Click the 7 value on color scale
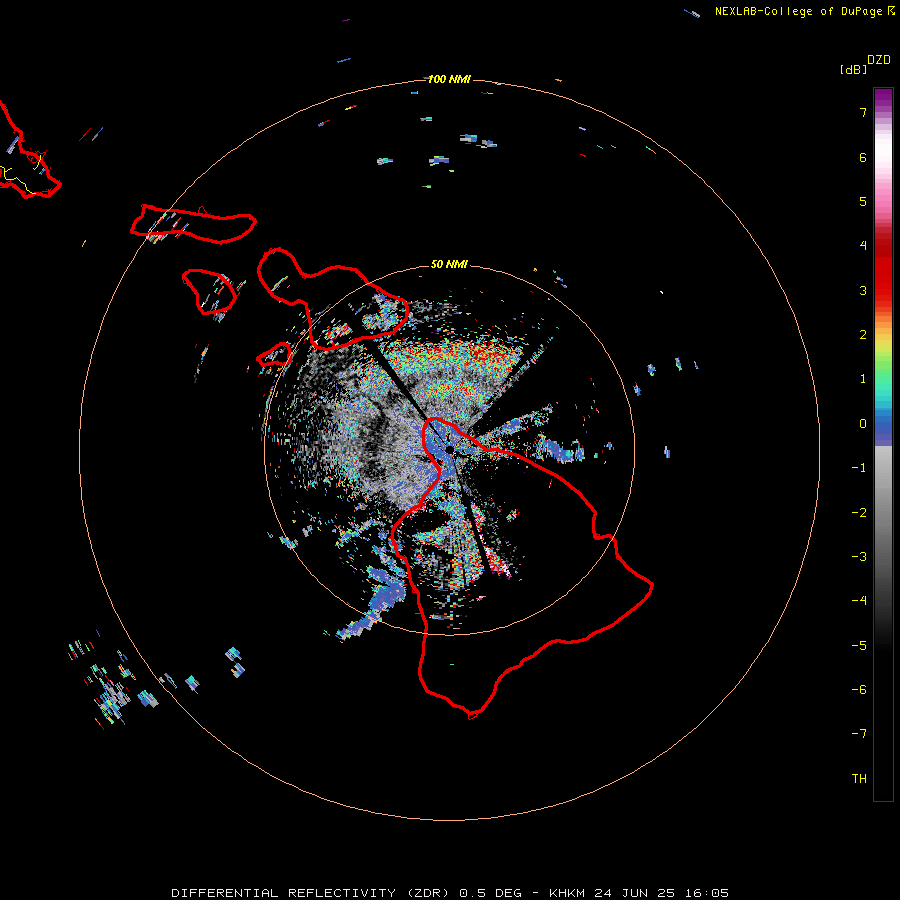 coord(863,112)
